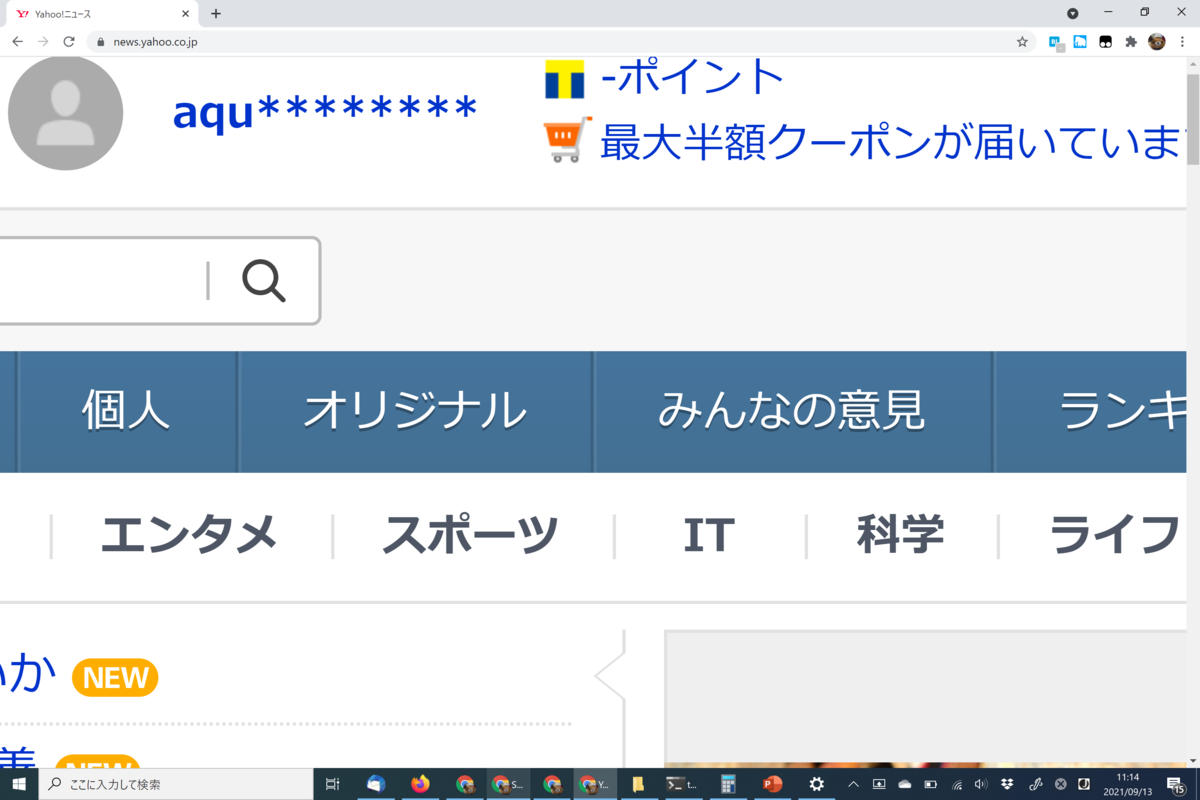Open the 個人 navigation tab
This screenshot has height=800, width=1200.
coord(126,410)
